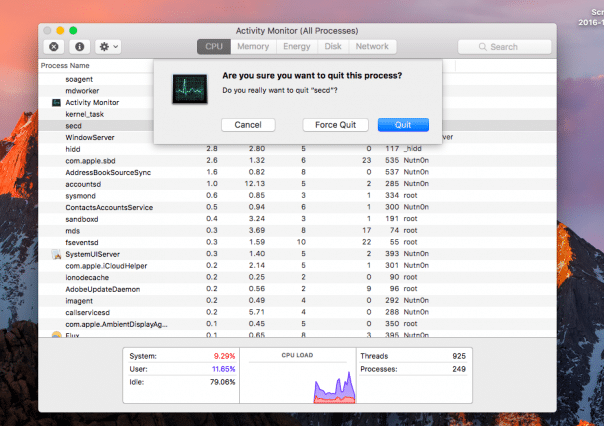604x426 pixels.
Task: Click accountsd CPU time 12.13
Action: [255, 184]
